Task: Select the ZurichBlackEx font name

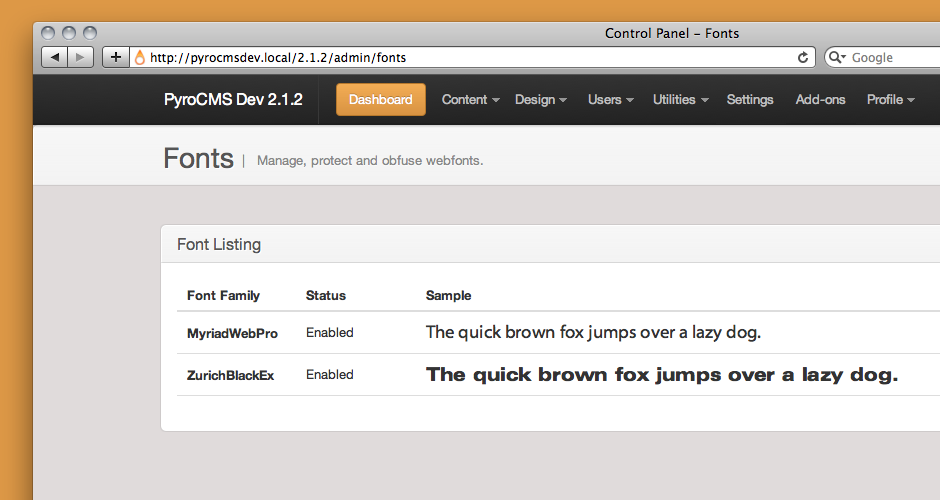Action: click(230, 375)
